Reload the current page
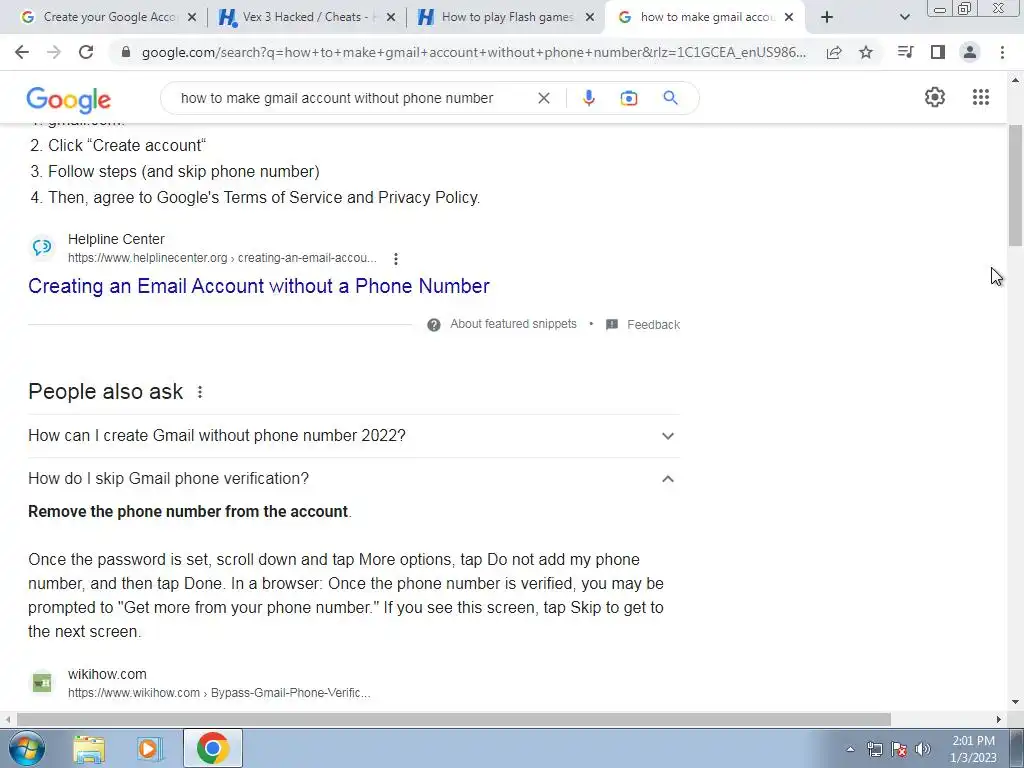The image size is (1024, 768). pos(86,52)
